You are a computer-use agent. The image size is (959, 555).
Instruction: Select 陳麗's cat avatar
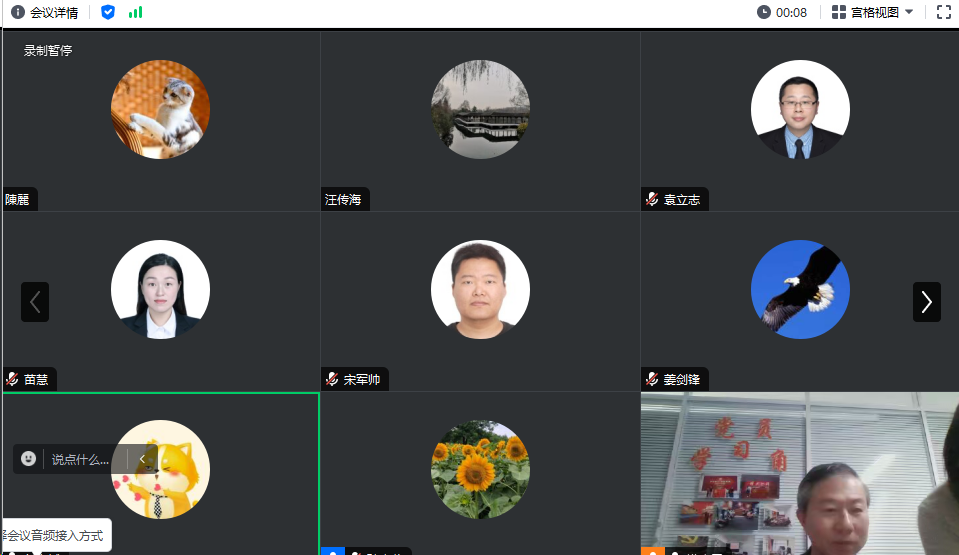pyautogui.click(x=160, y=109)
